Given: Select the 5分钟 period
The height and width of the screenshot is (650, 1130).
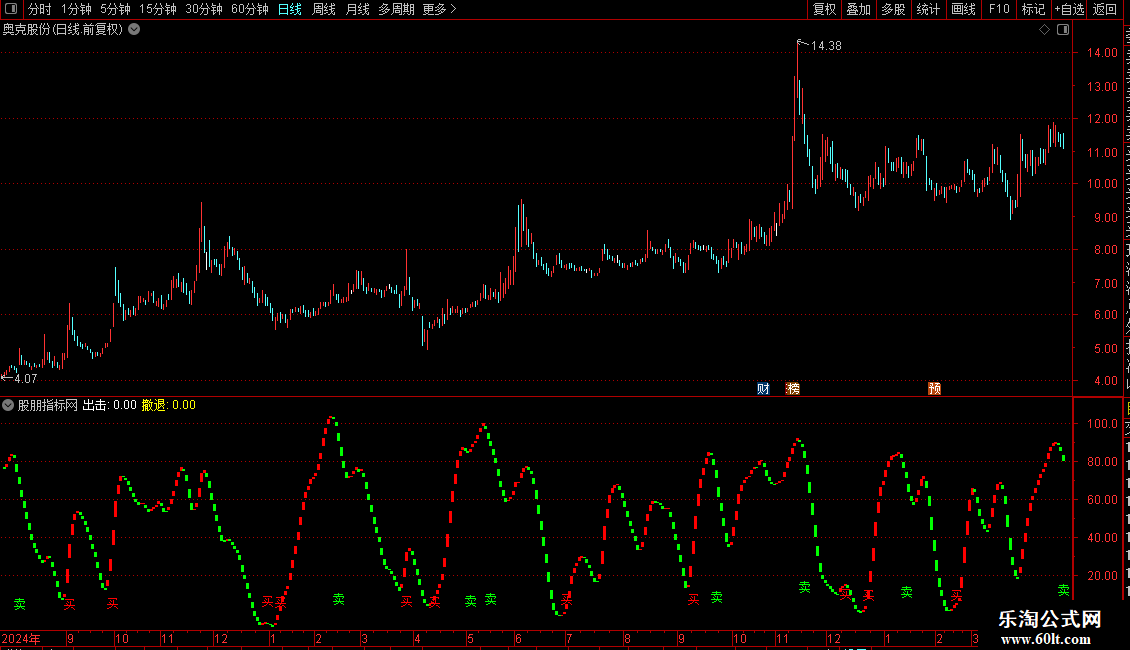Looking at the screenshot, I should [x=115, y=9].
